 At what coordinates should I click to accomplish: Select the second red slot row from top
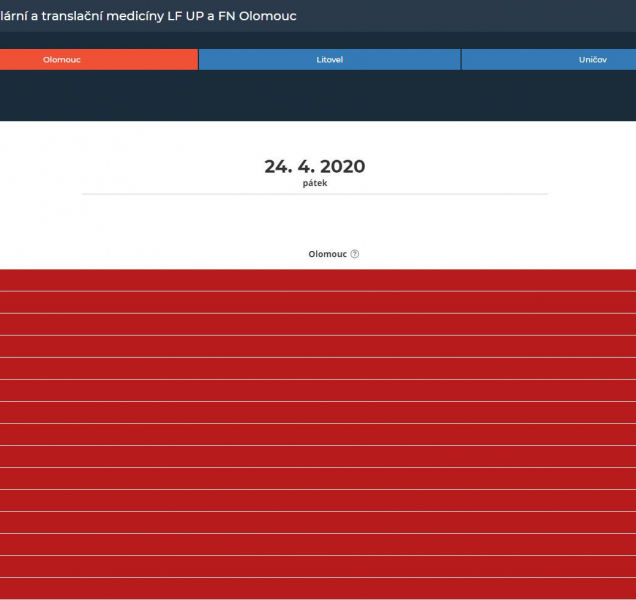point(318,302)
